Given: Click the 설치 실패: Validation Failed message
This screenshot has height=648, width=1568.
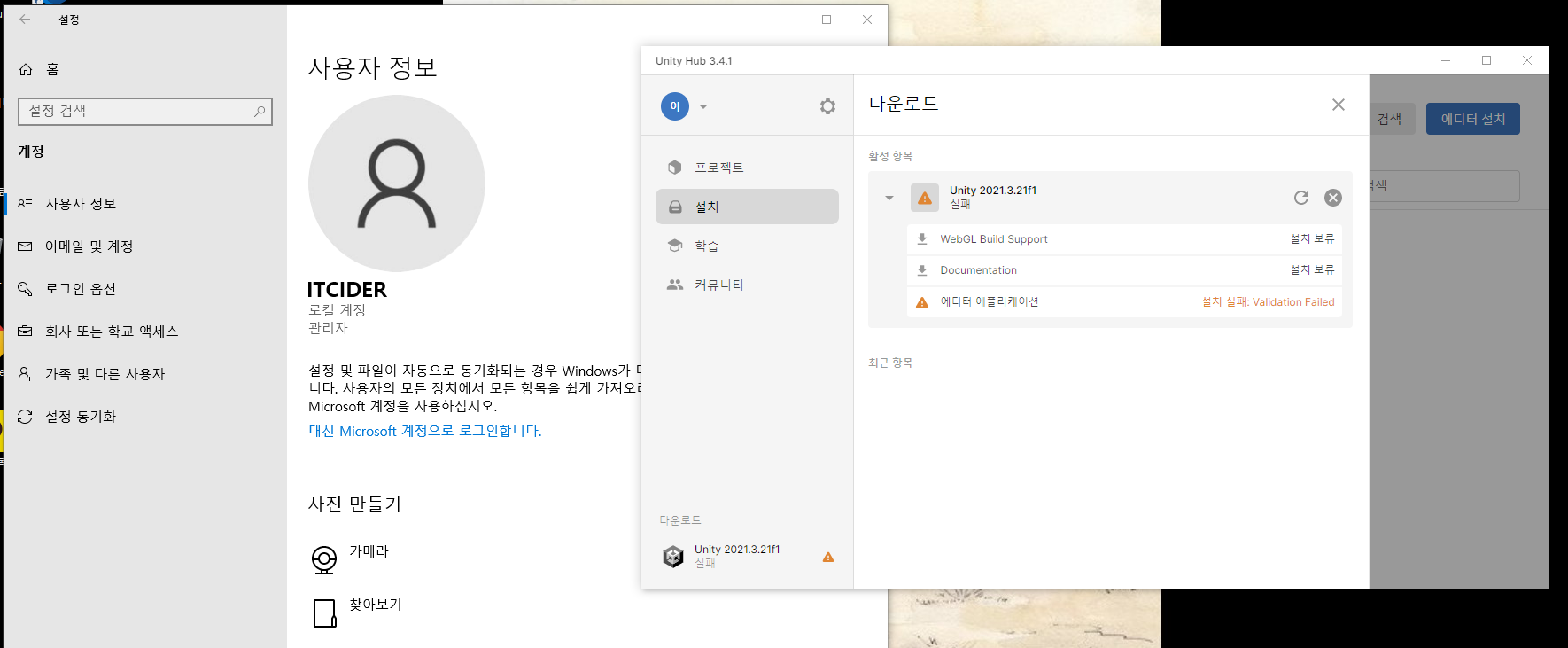Looking at the screenshot, I should (x=1268, y=302).
